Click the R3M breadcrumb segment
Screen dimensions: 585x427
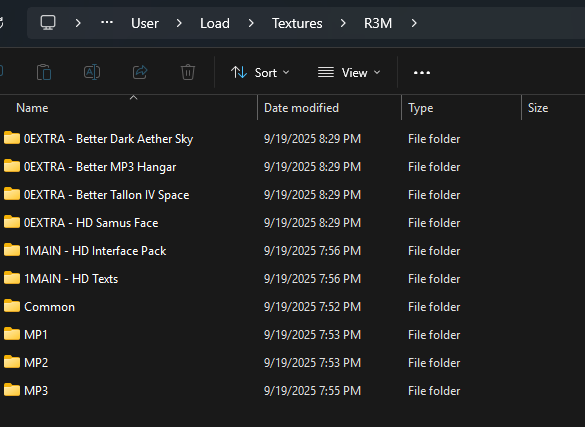pyautogui.click(x=378, y=23)
